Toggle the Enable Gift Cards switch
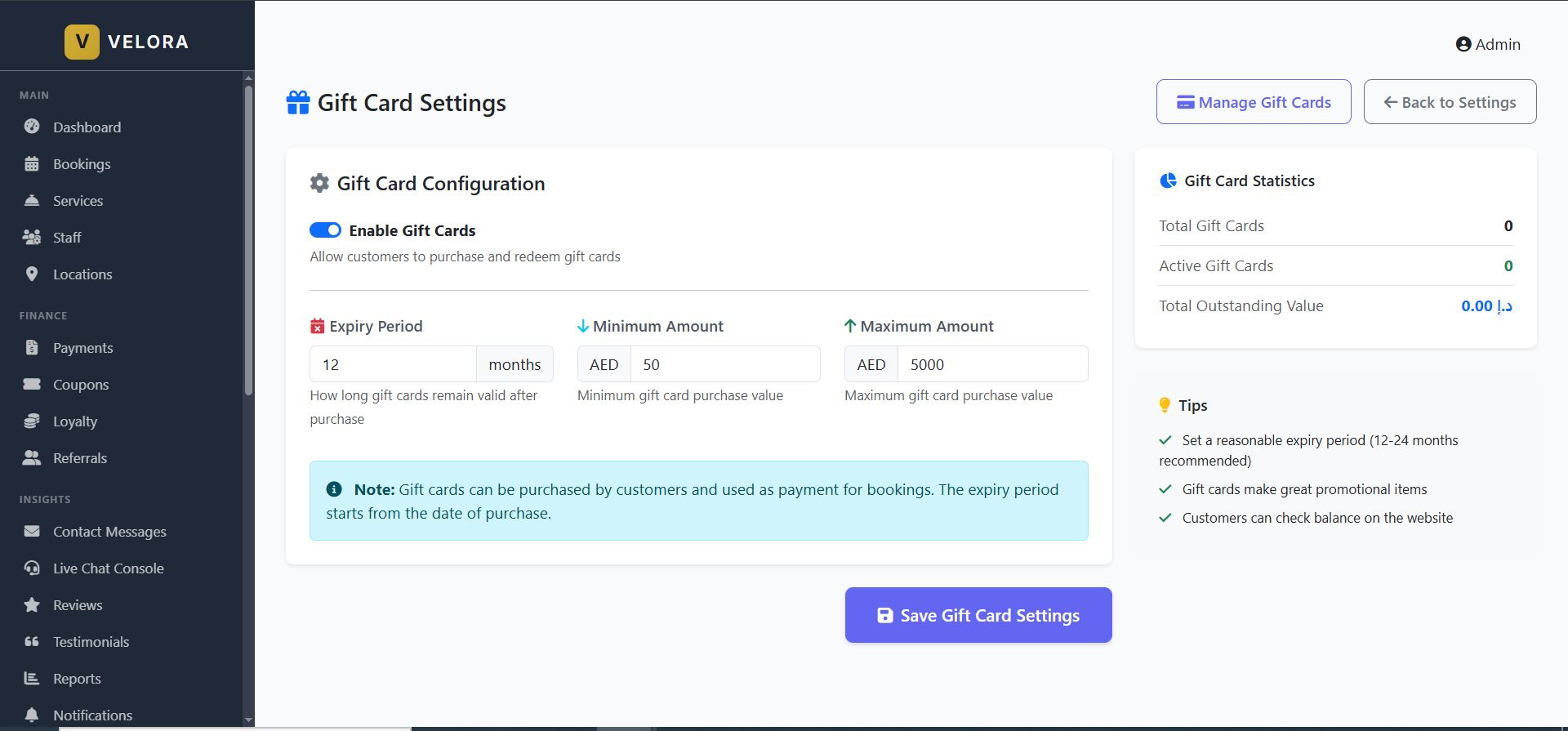Image resolution: width=1568 pixels, height=731 pixels. click(x=325, y=230)
